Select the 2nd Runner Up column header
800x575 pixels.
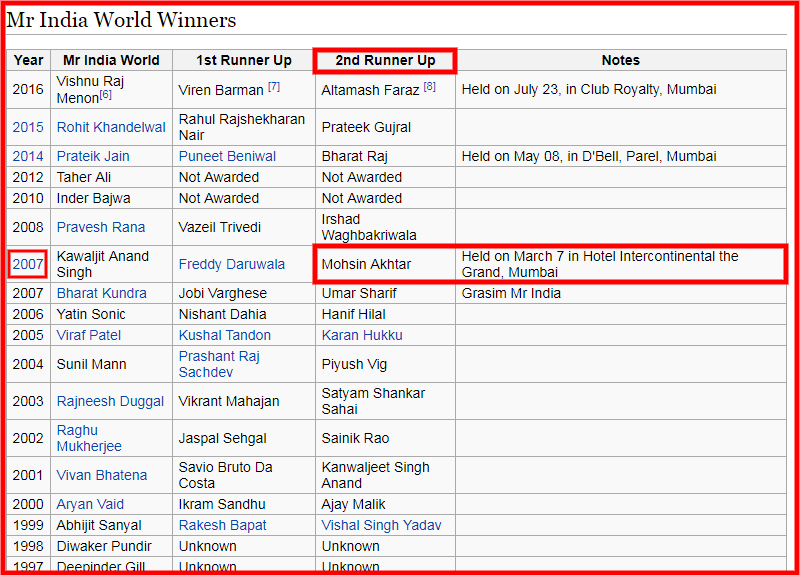point(385,60)
